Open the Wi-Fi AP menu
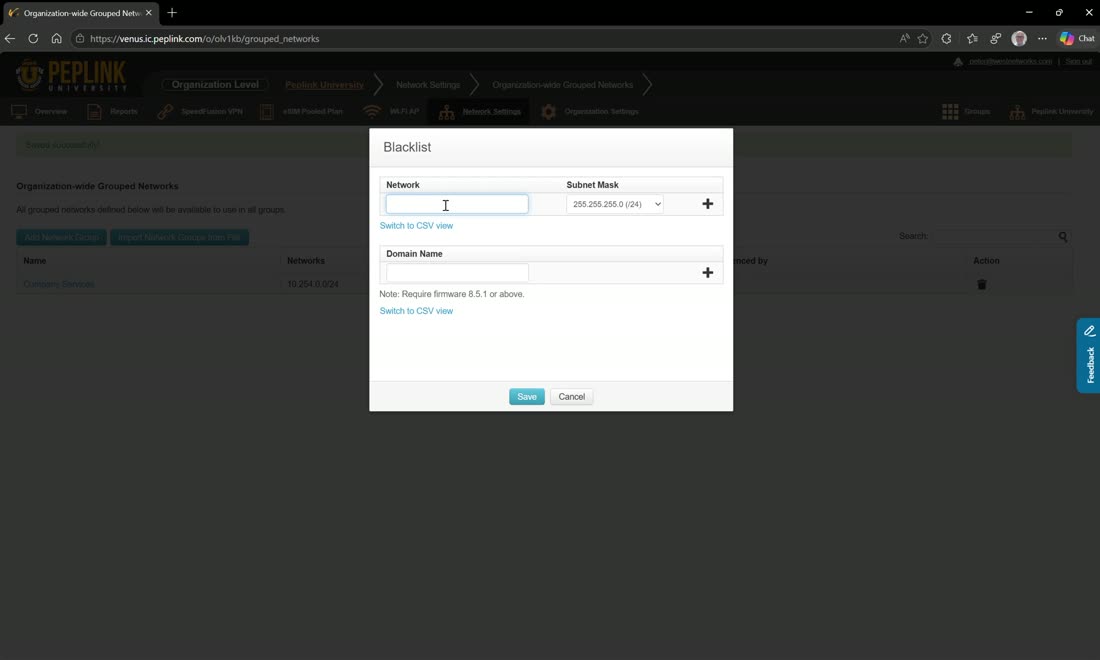 391,112
